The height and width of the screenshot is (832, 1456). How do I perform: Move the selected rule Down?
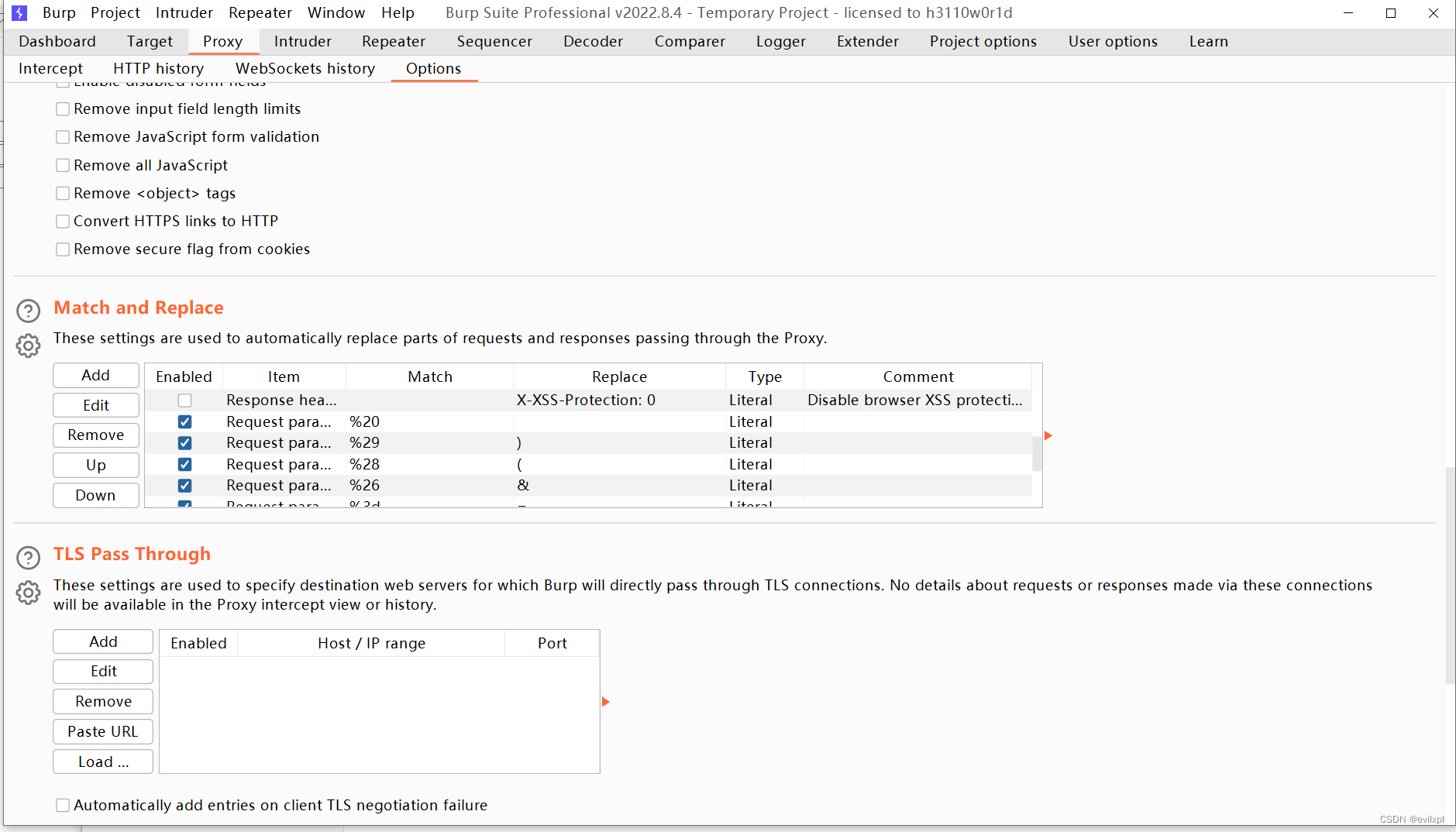pyautogui.click(x=96, y=496)
